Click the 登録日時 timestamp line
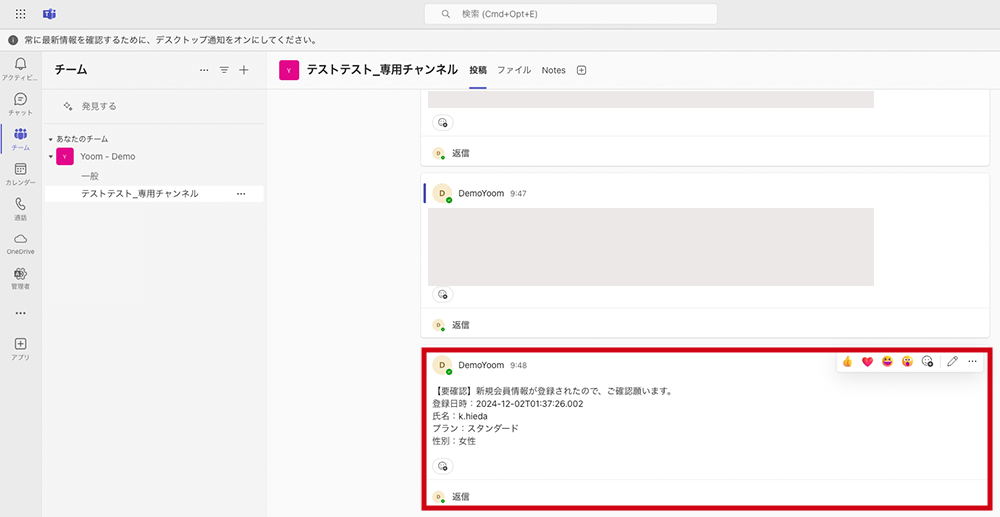1000x517 pixels. click(x=508, y=404)
